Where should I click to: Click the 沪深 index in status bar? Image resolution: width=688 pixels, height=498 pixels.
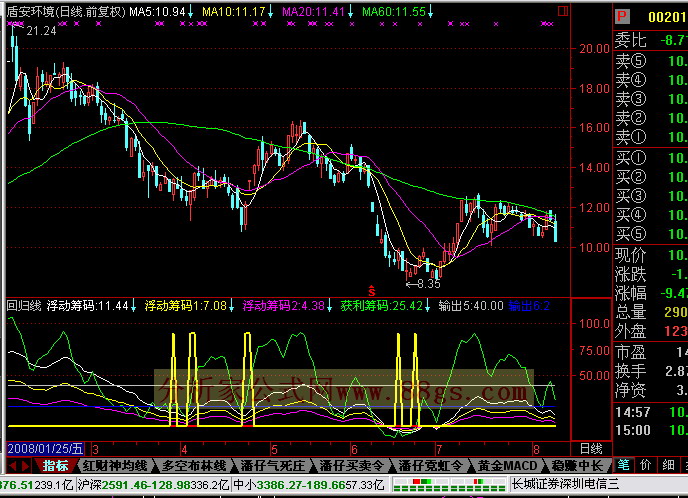click(153, 485)
